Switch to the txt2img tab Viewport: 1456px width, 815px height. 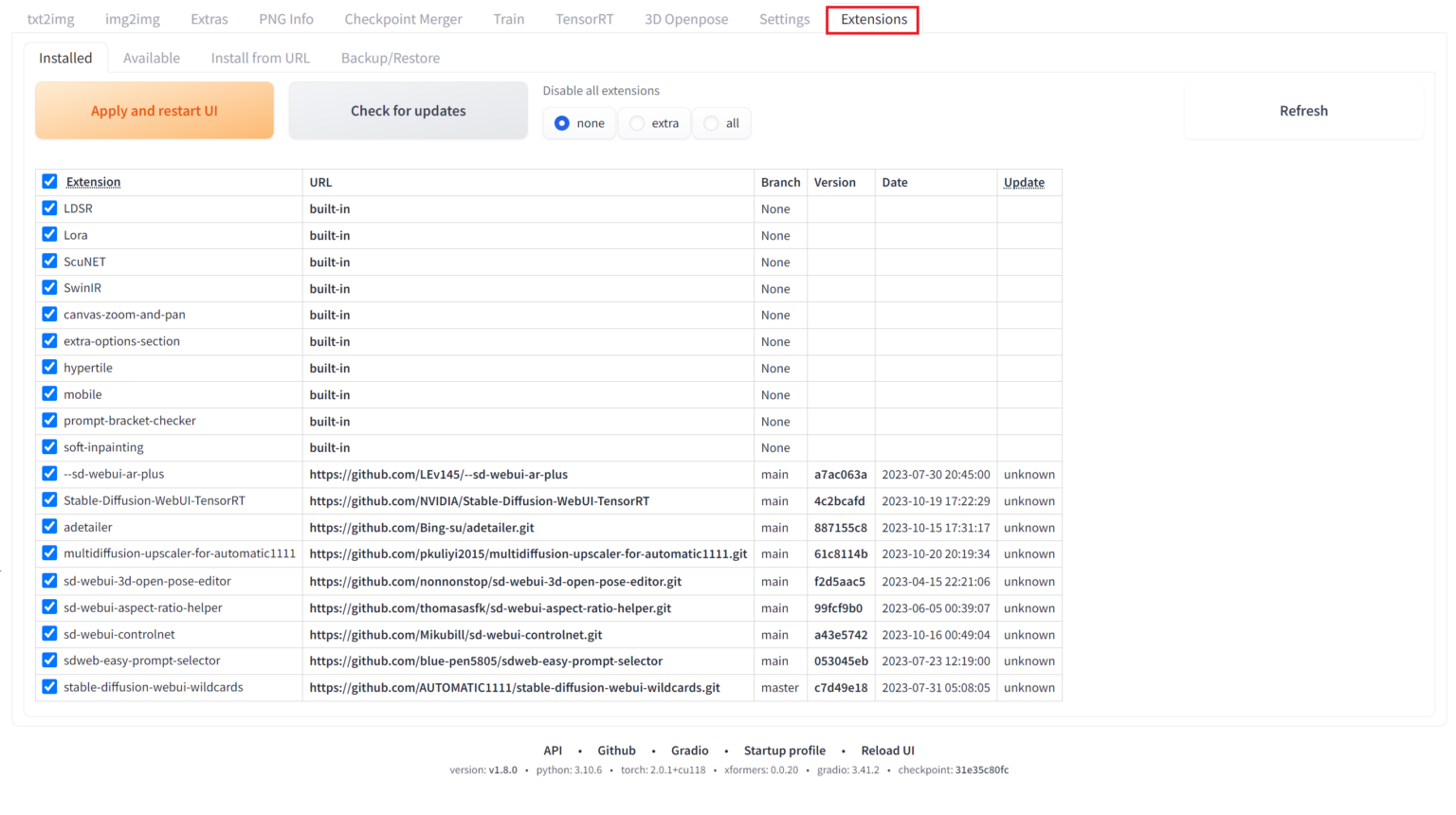50,18
